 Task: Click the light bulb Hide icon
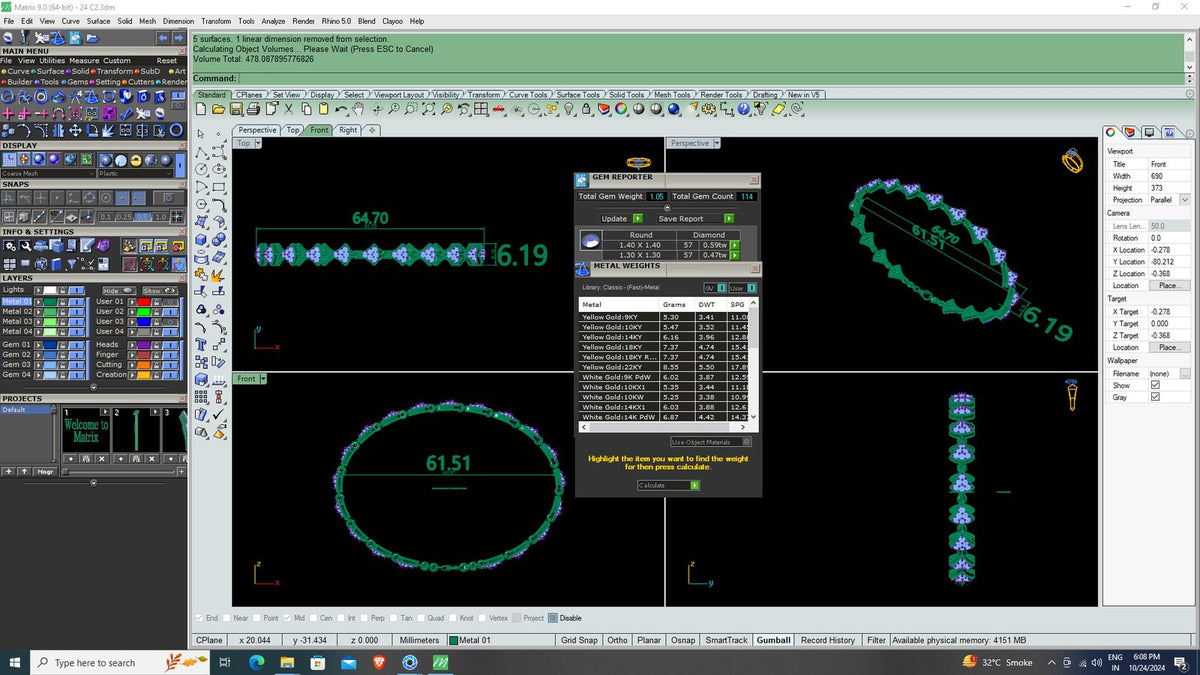[x=569, y=108]
